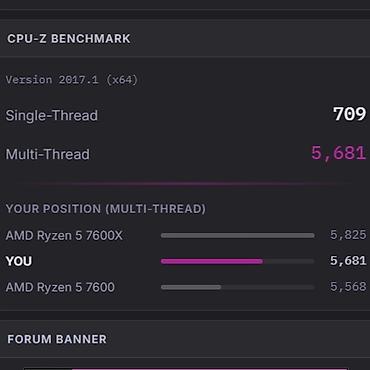Select the AMD Ryzen 5 7600X entry
The width and height of the screenshot is (370, 370).
tap(64, 236)
